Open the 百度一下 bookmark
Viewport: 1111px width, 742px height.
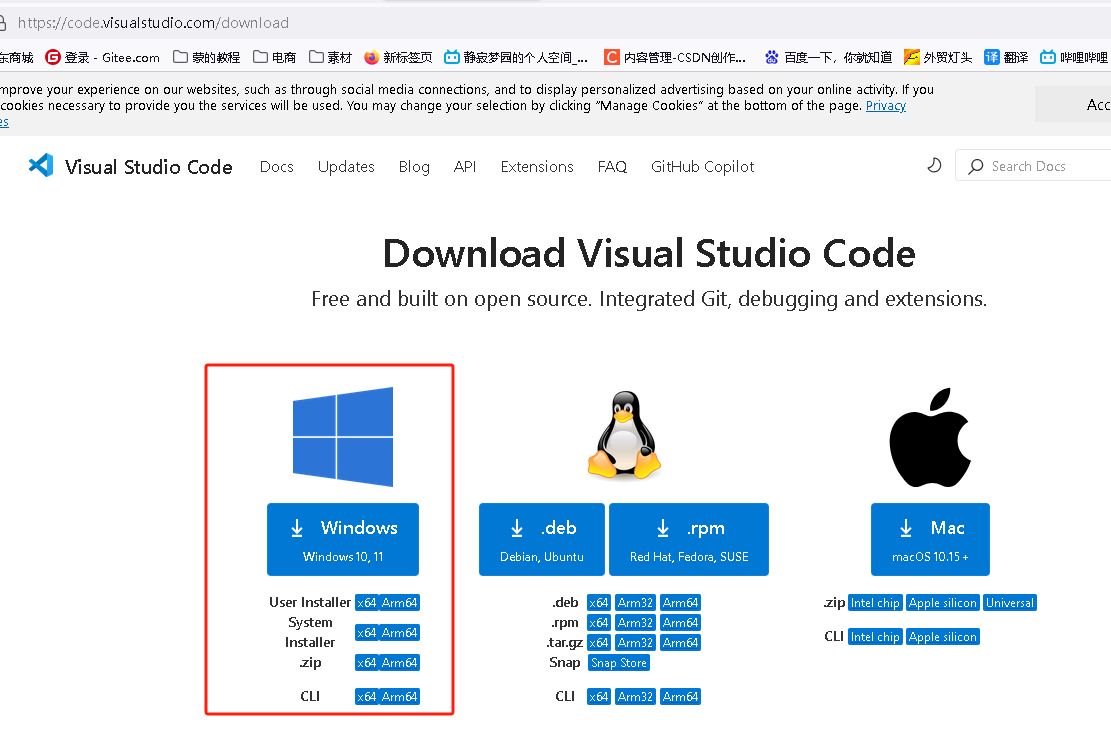[828, 57]
